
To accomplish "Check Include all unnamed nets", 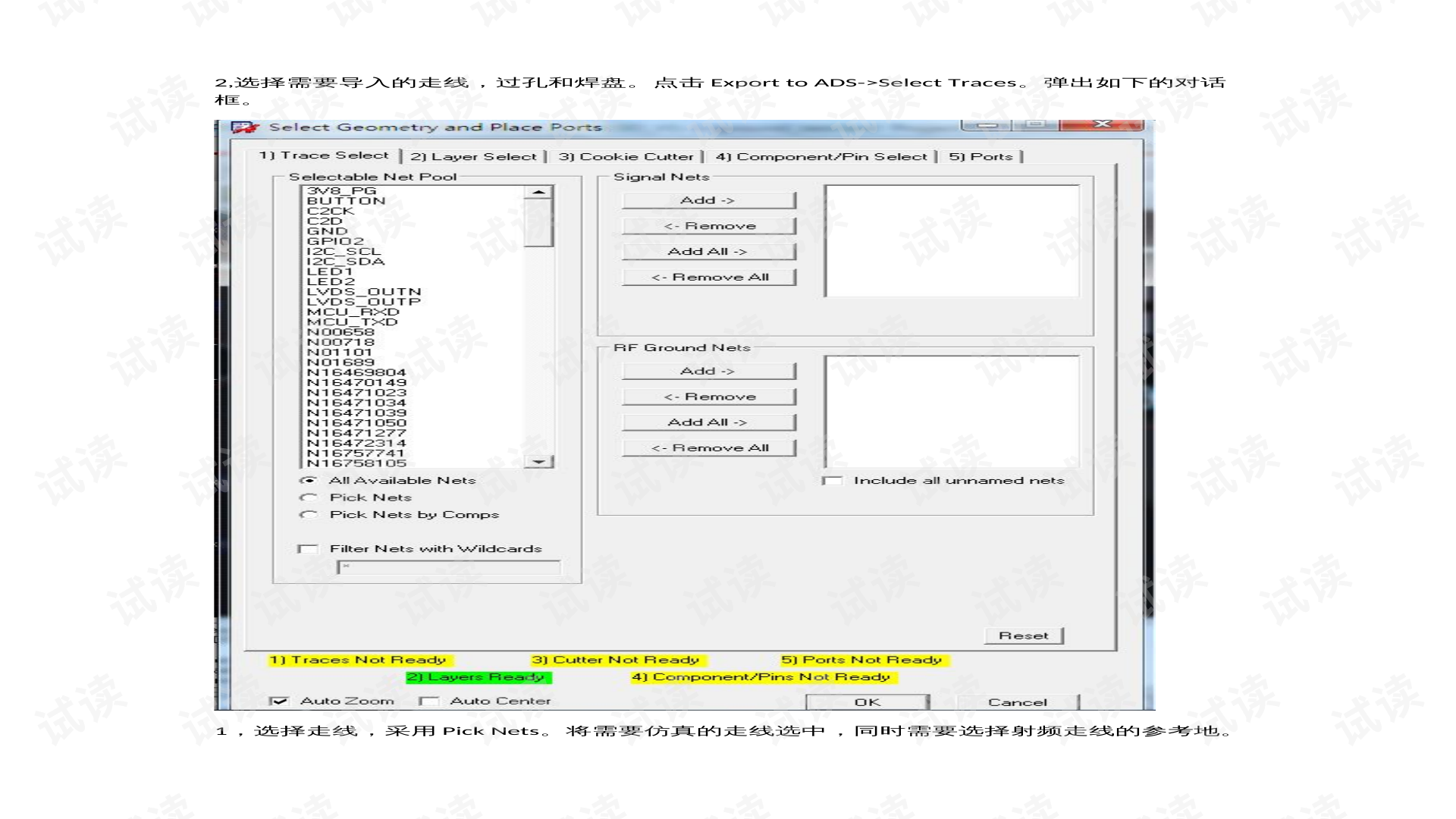I will 832,481.
